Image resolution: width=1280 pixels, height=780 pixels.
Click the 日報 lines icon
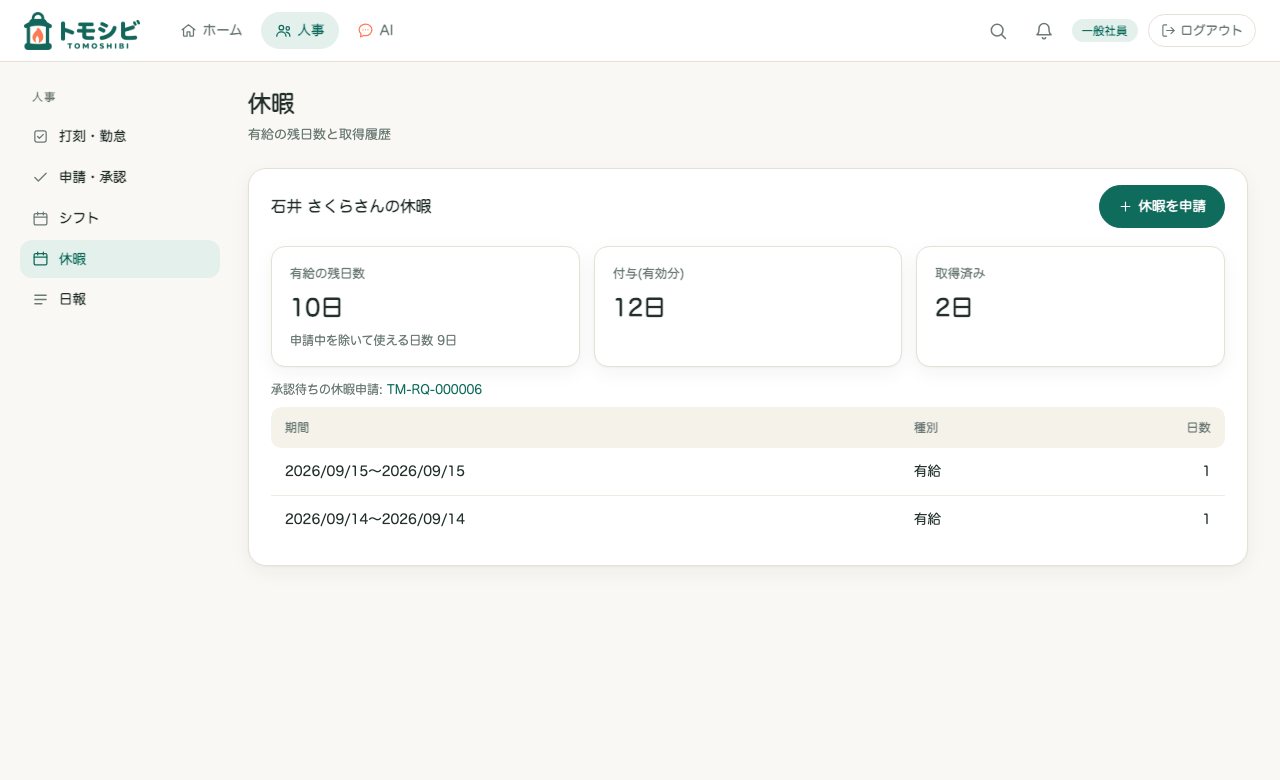(x=40, y=299)
